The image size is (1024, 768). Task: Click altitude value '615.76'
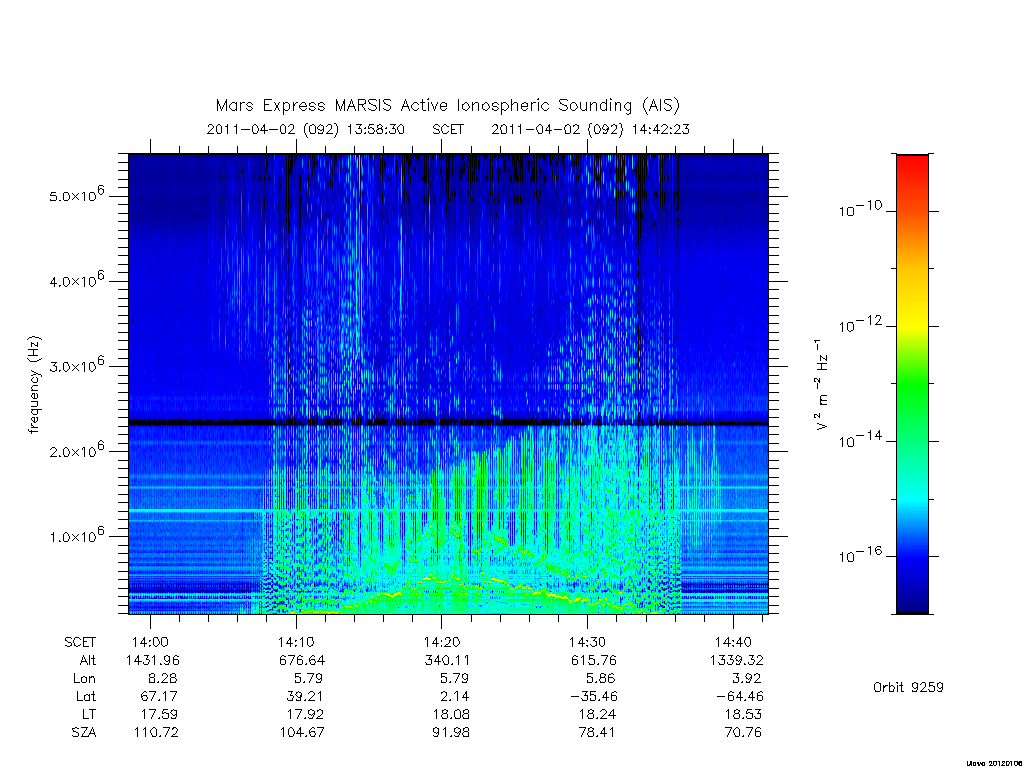594,660
